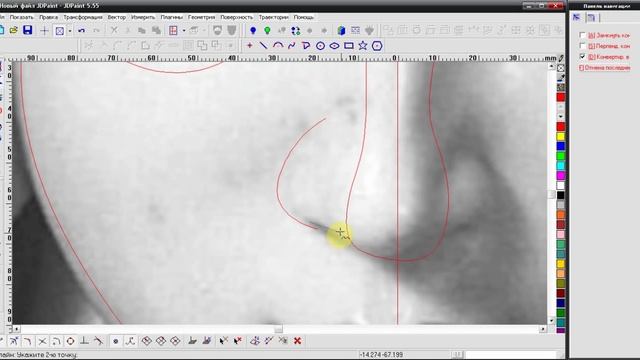Viewport: 640px width, 360px height.
Task: Enable the first navigation panel checkbox
Action: click(582, 35)
